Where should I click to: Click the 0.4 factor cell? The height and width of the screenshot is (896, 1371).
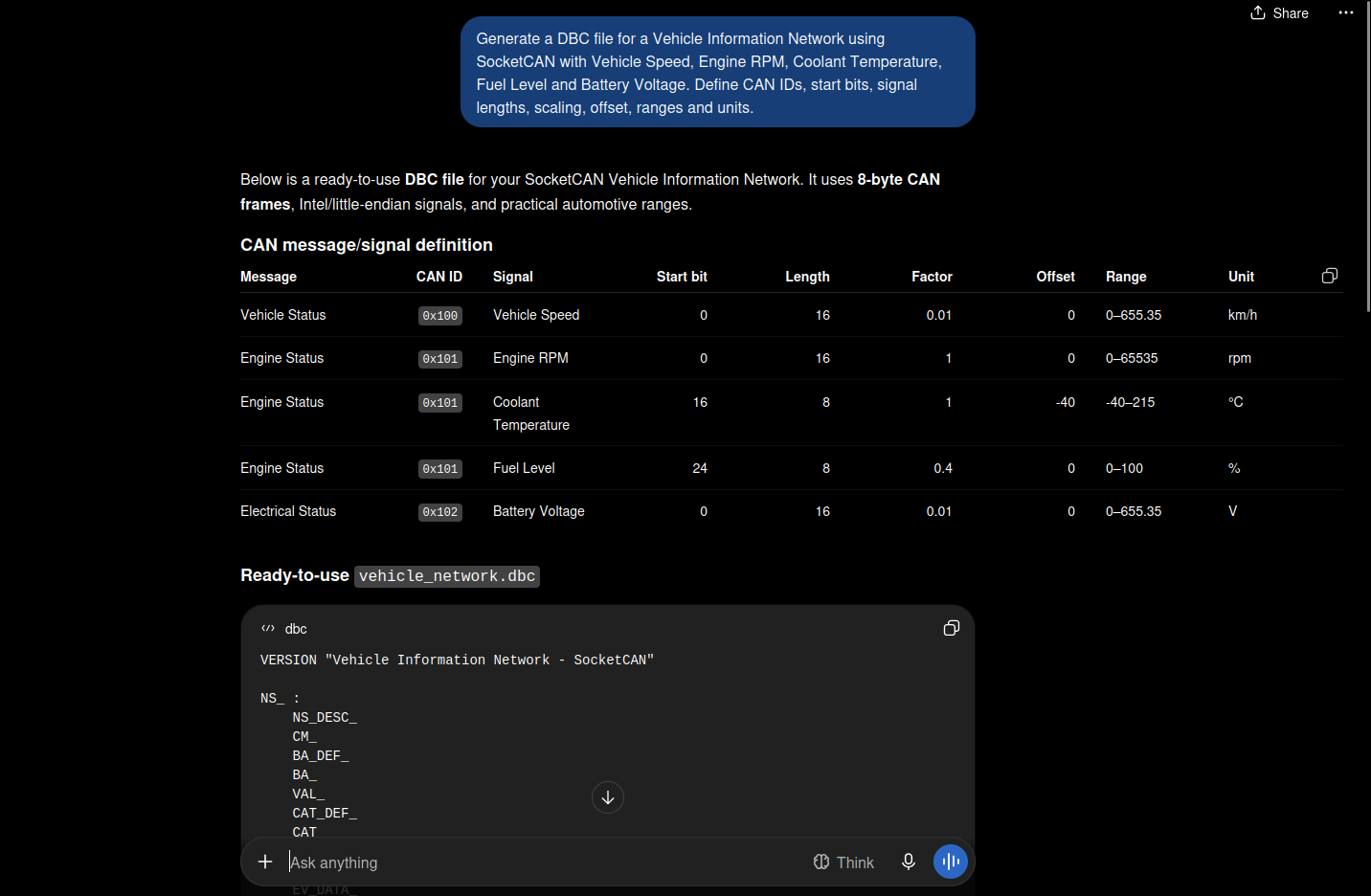(943, 468)
